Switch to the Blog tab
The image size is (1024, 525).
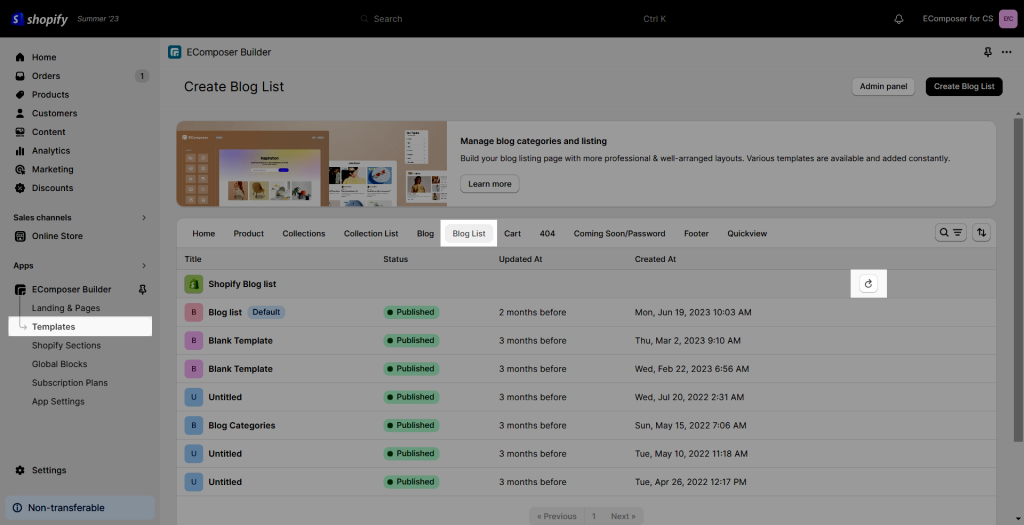(425, 233)
